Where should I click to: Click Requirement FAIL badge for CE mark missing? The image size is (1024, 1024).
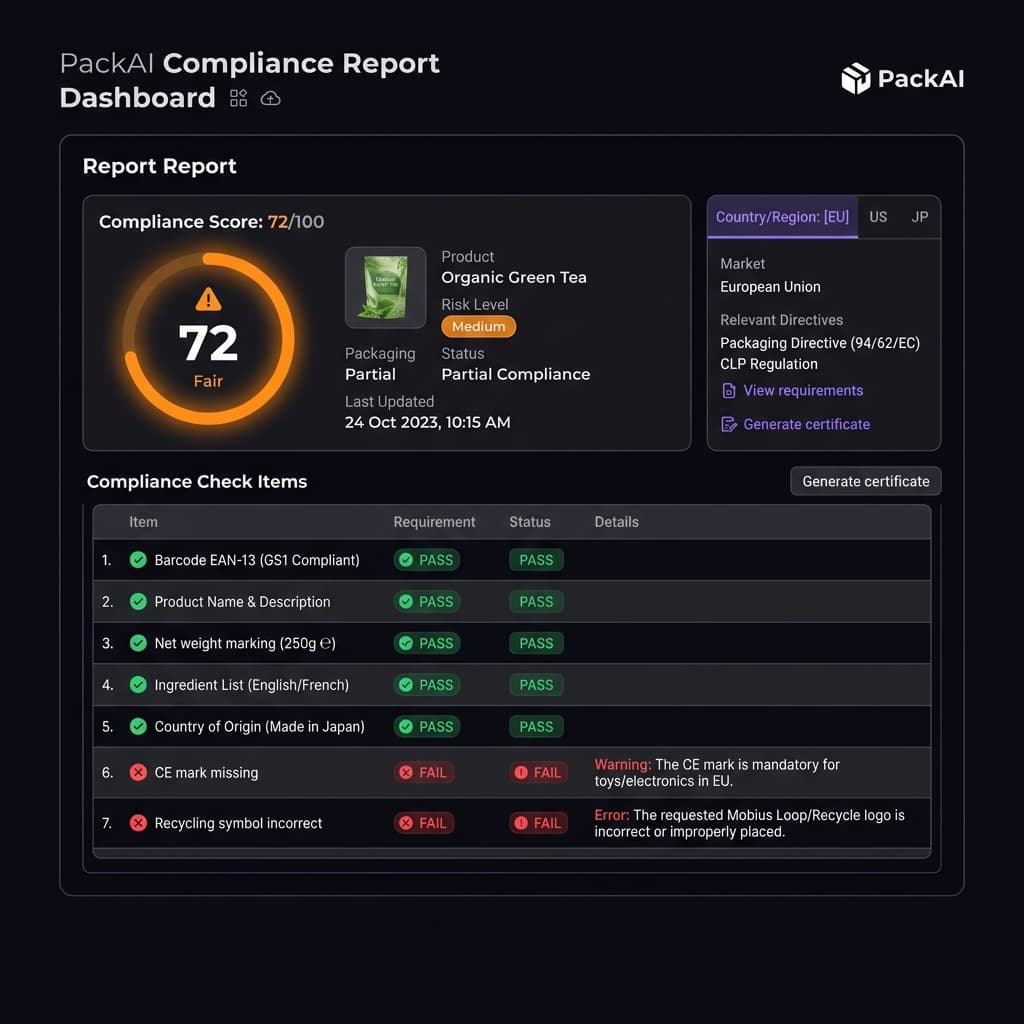pos(423,773)
